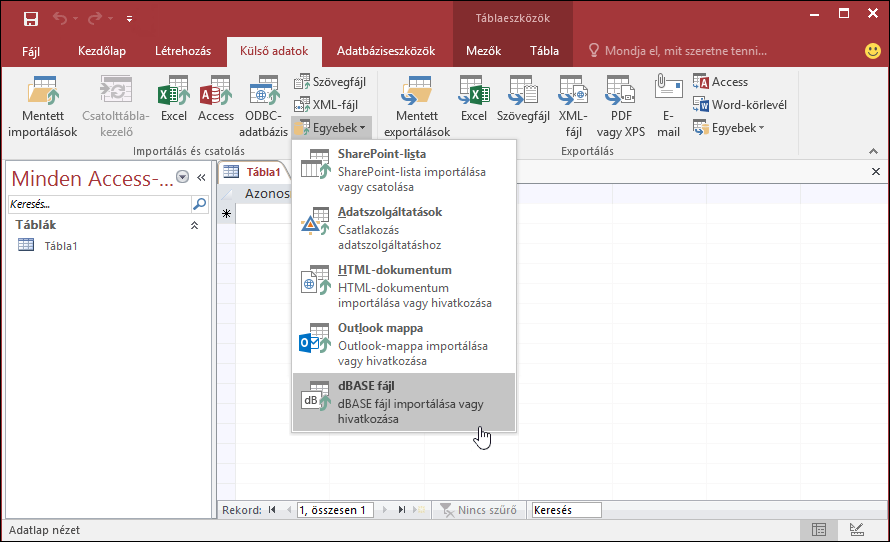This screenshot has width=890, height=542.
Task: Click the record Keresés search box
Action: 566,510
